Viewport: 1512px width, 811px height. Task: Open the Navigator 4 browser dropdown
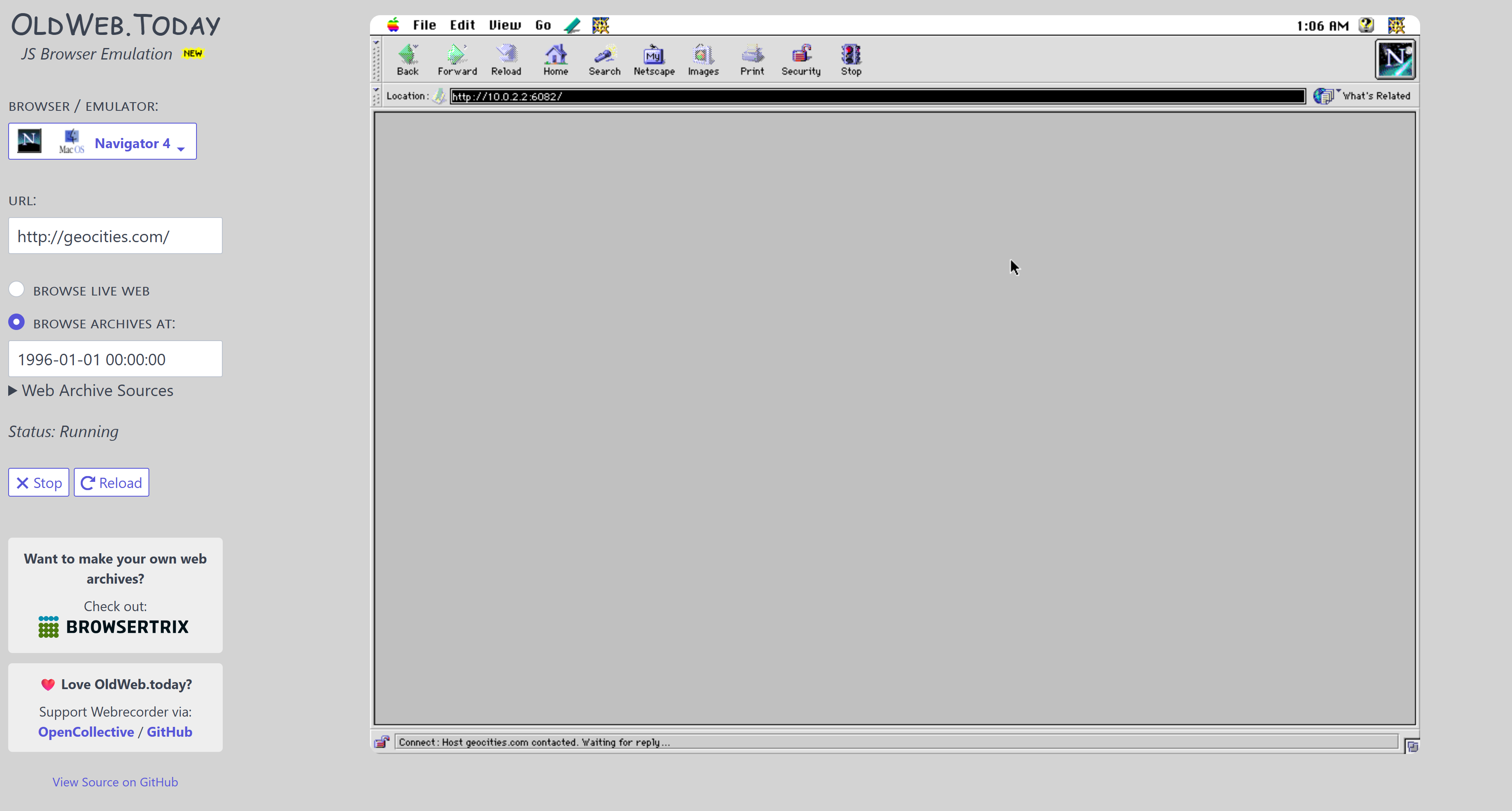click(102, 141)
